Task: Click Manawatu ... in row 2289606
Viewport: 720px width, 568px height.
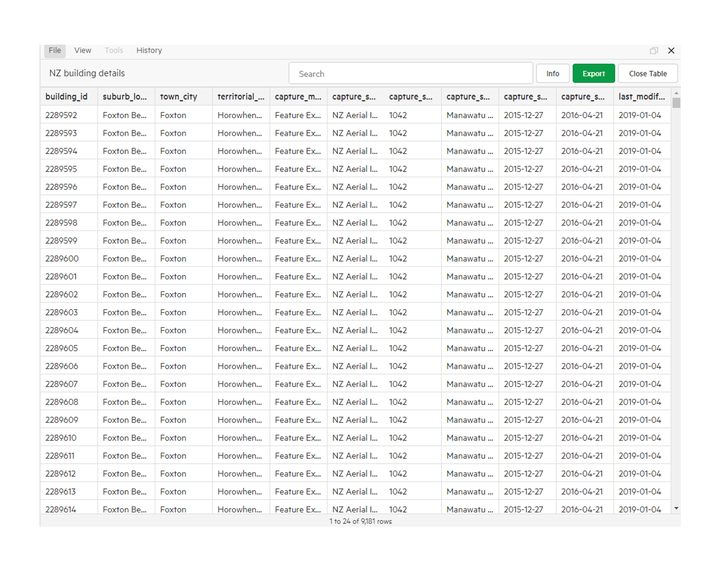Action: 470,366
